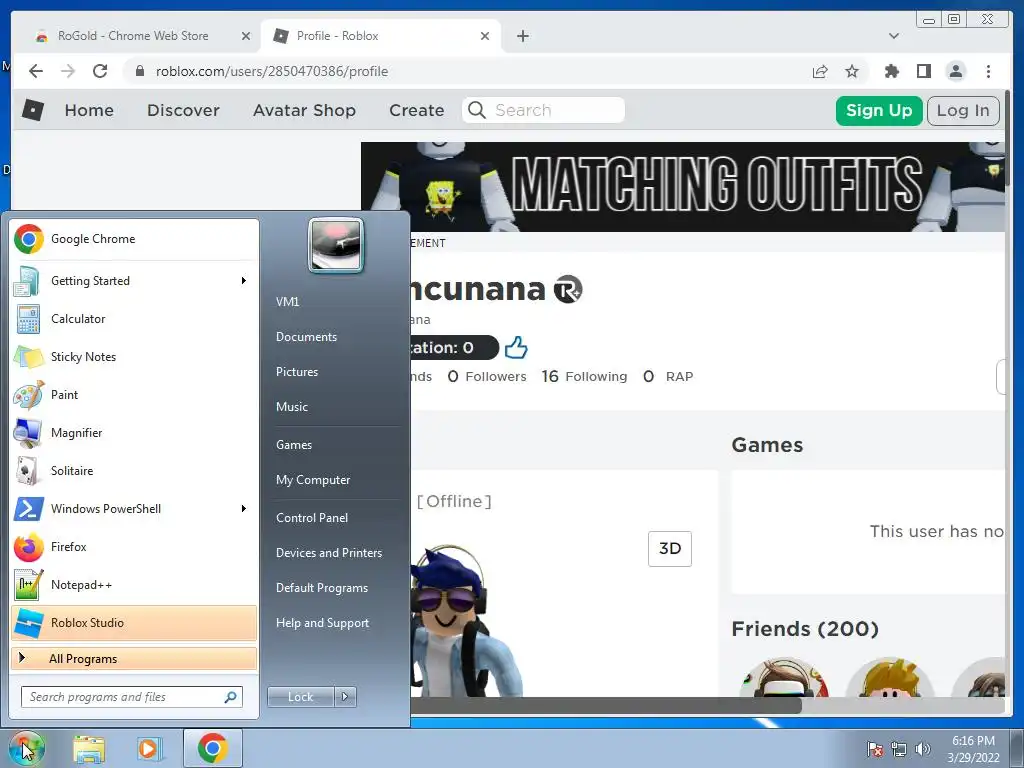Click the reload page icon

click(100, 71)
